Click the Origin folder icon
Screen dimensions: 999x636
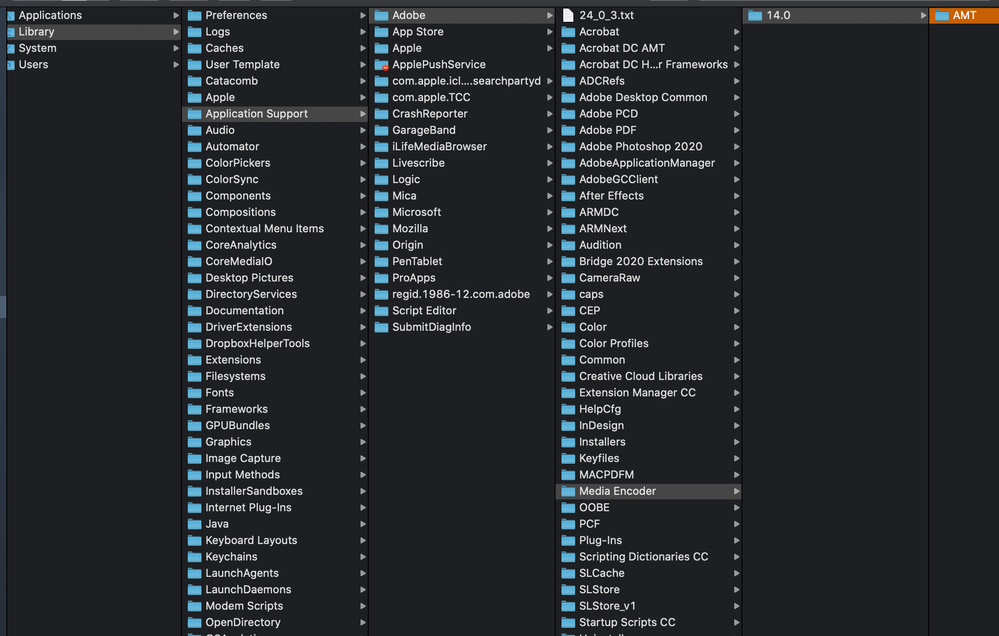(x=382, y=245)
